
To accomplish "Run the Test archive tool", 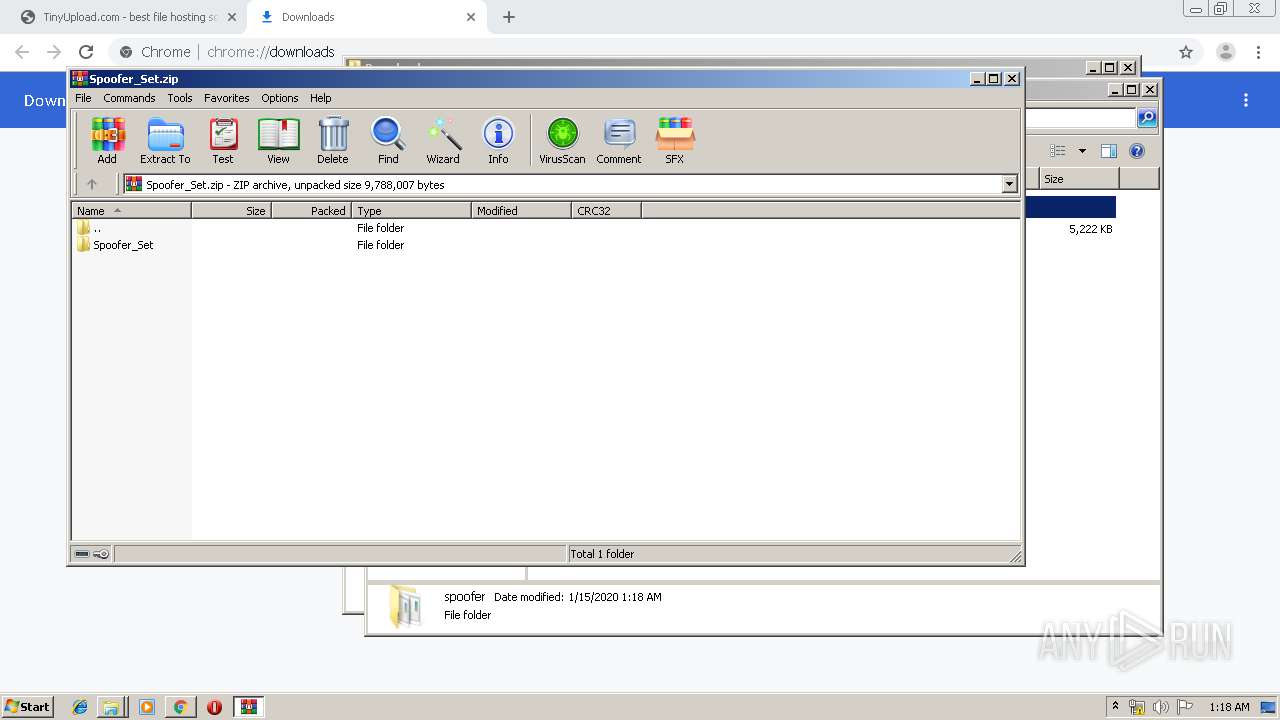I will 223,140.
